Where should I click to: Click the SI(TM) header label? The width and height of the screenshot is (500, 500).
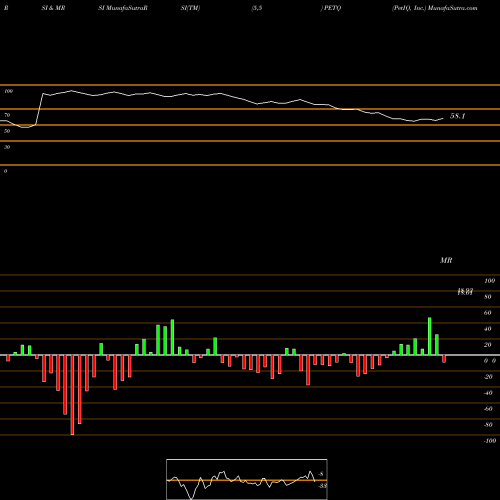pyautogui.click(x=190, y=8)
